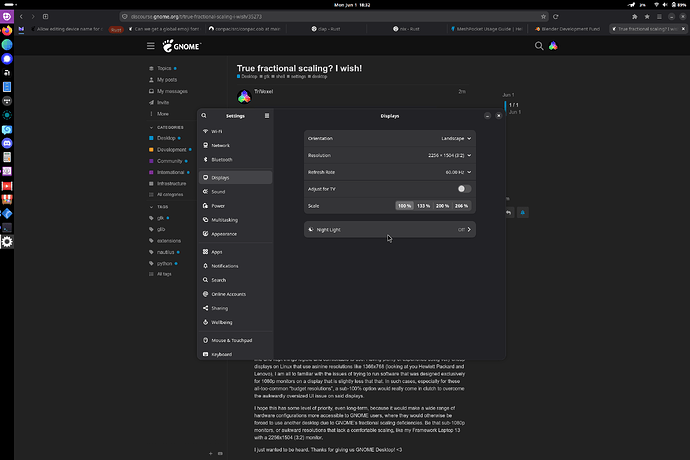The width and height of the screenshot is (690, 460).
Task: Open Notifications settings
Action: click(x=235, y=266)
